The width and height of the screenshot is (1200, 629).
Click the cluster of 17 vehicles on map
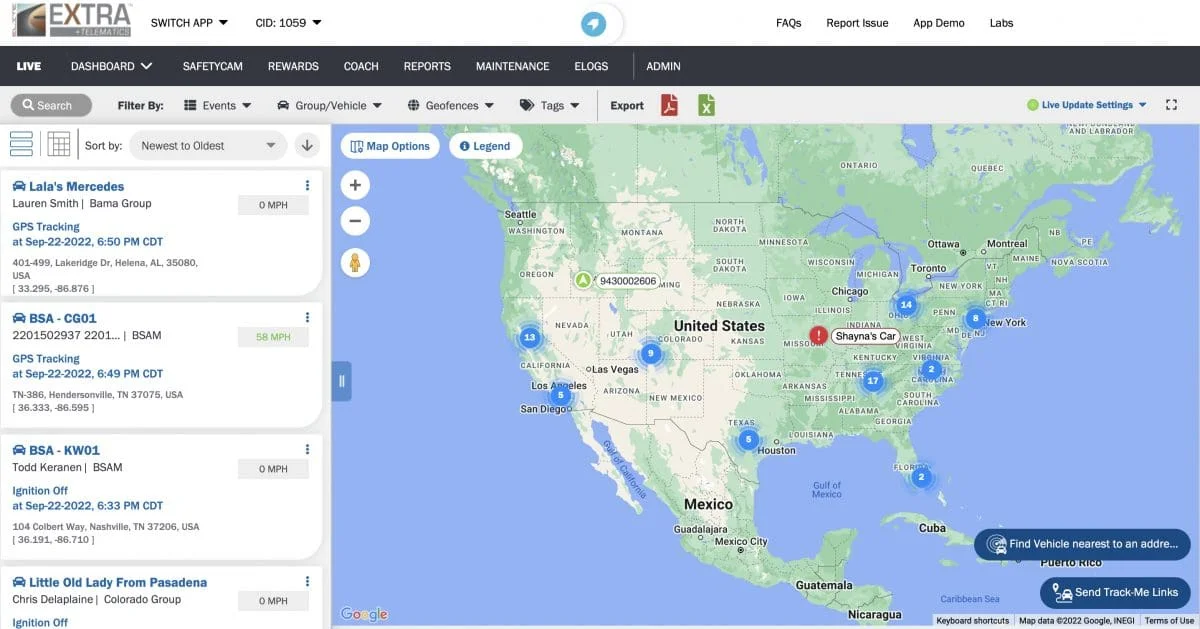coord(873,380)
